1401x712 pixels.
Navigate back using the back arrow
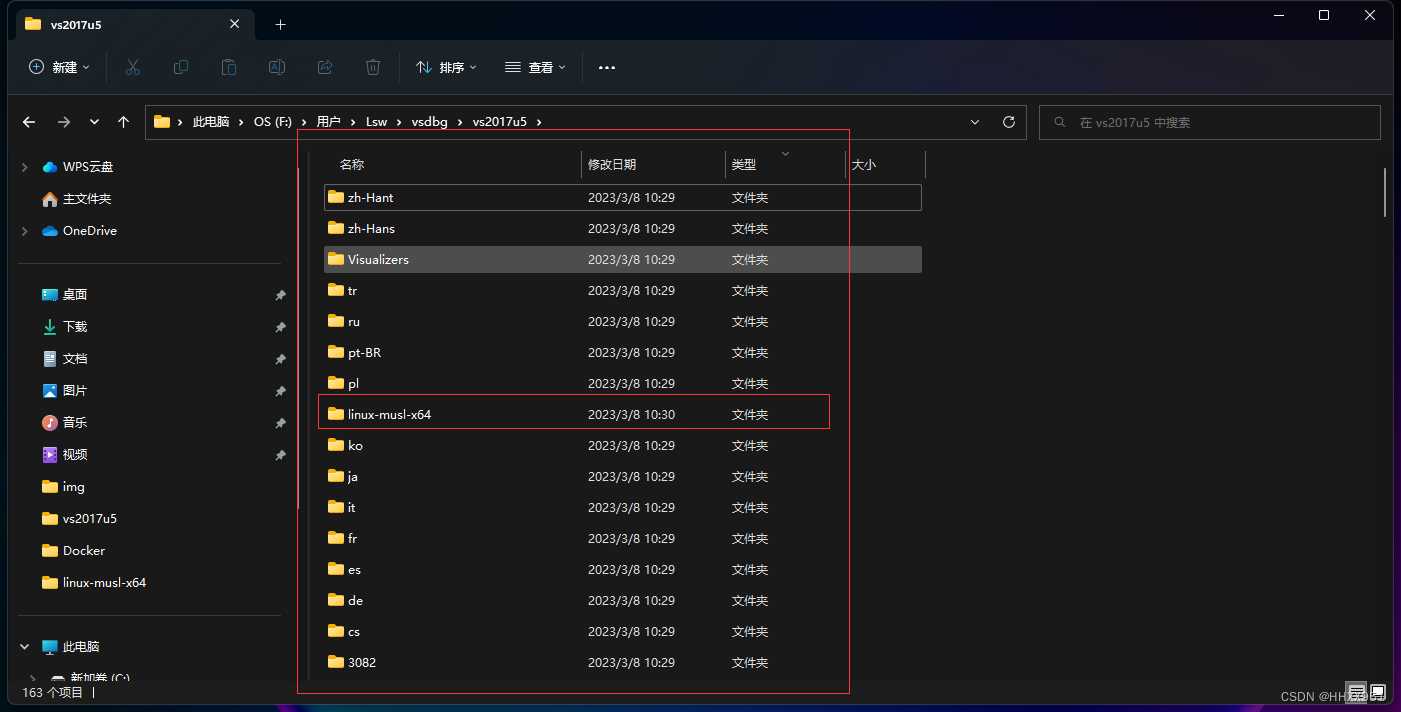click(28, 121)
